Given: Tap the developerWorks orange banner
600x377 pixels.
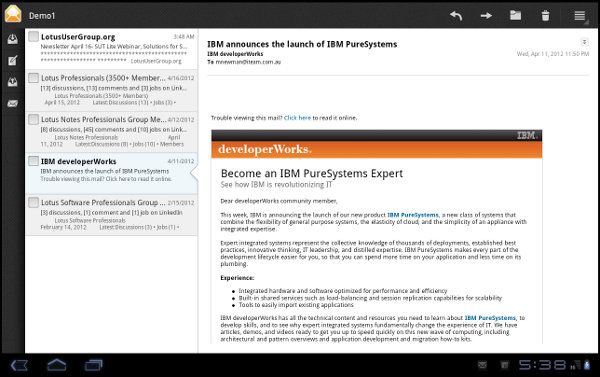Looking at the screenshot, I should point(377,149).
